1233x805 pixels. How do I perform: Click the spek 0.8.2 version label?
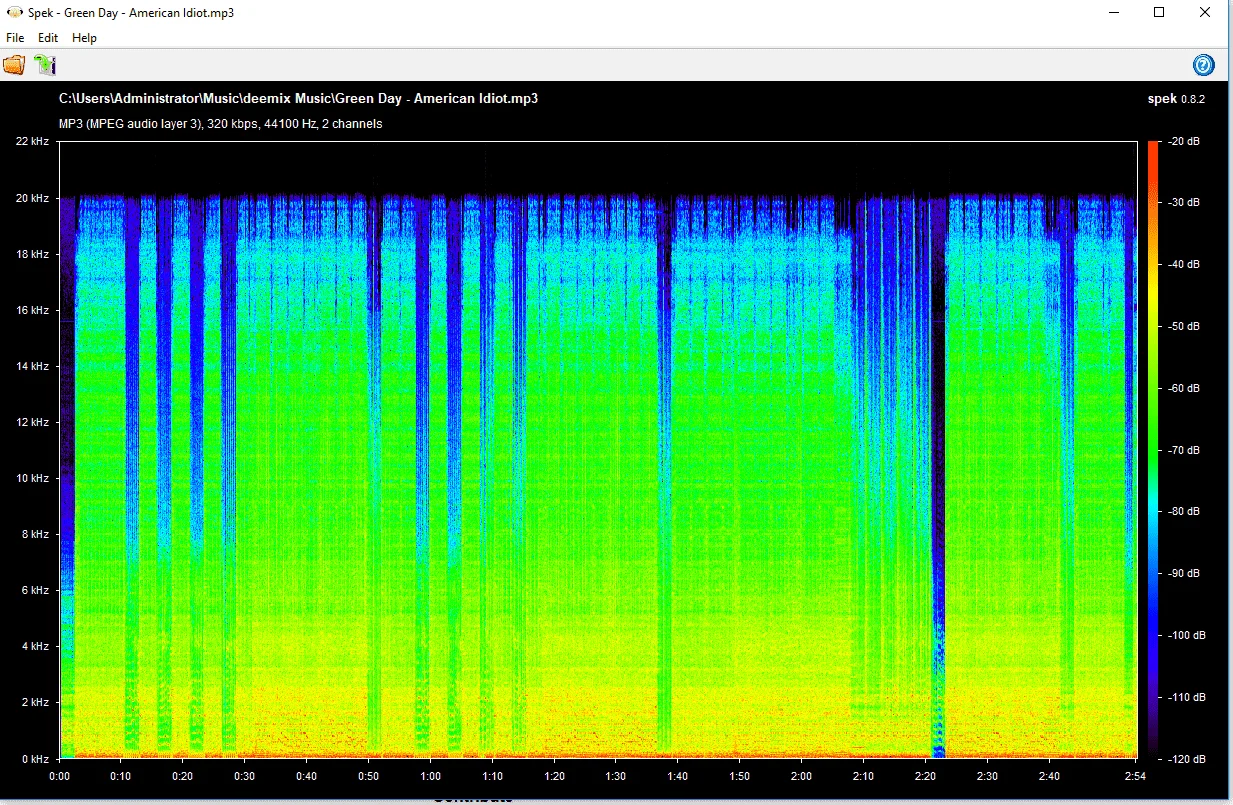(1176, 99)
